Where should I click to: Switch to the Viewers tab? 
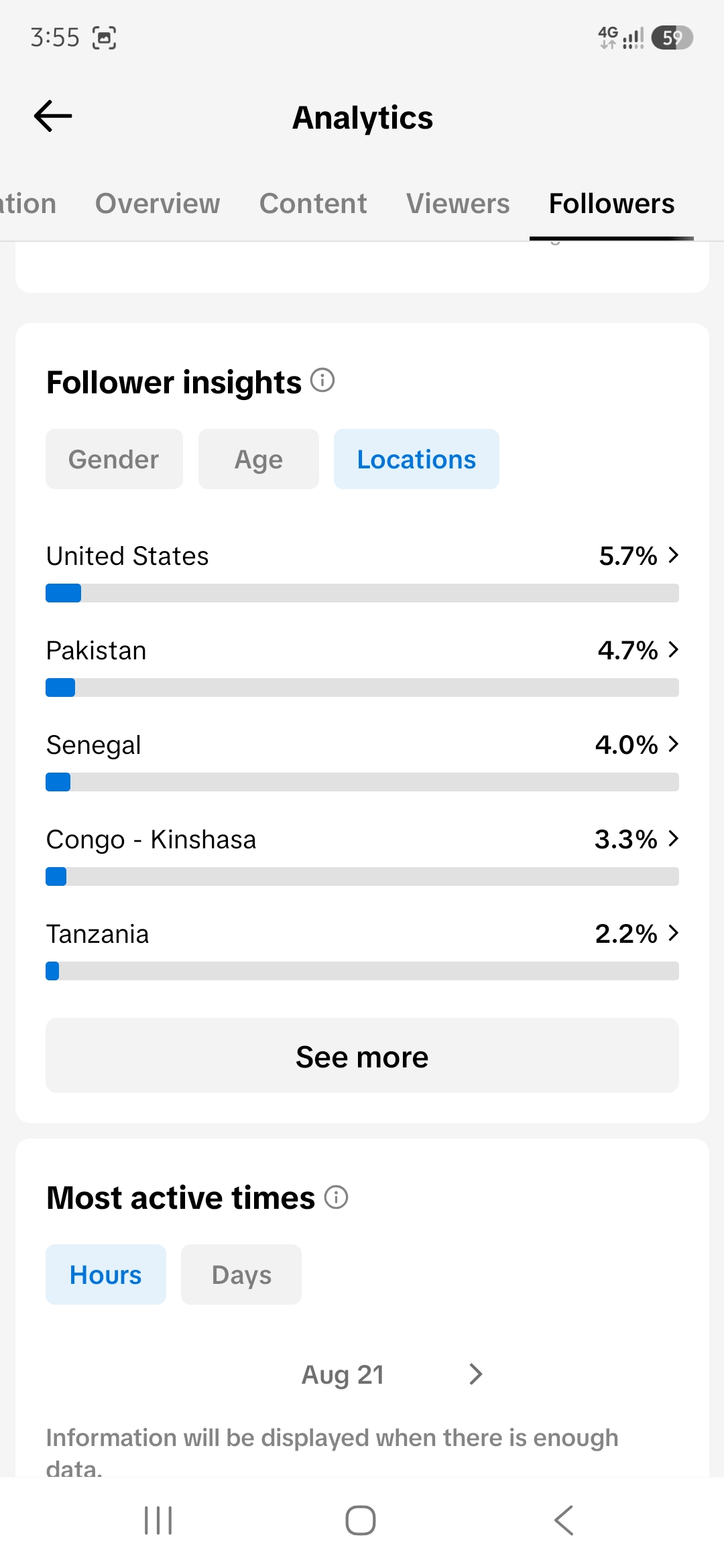click(458, 203)
